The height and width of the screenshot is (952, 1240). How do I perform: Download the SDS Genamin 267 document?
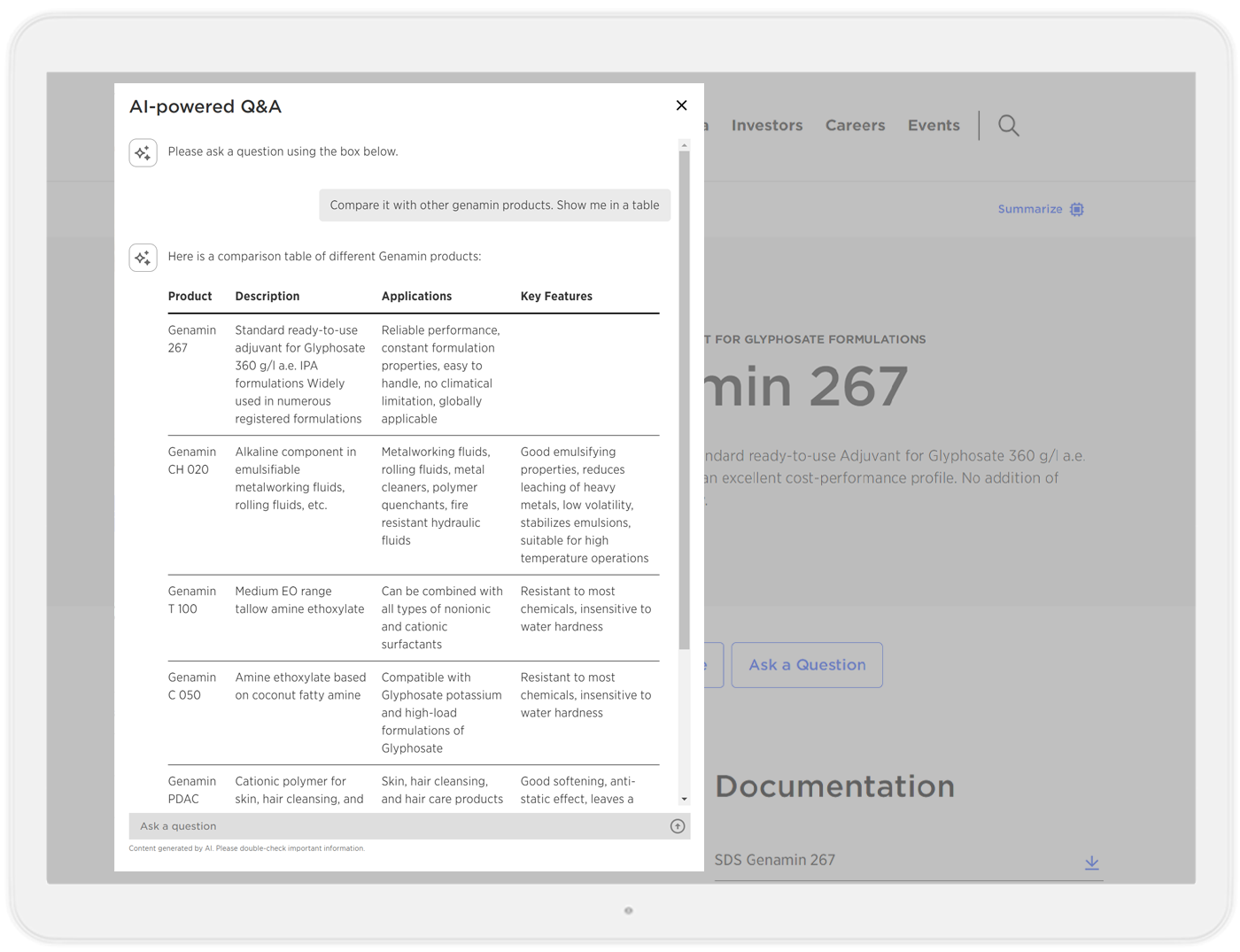(x=1092, y=862)
